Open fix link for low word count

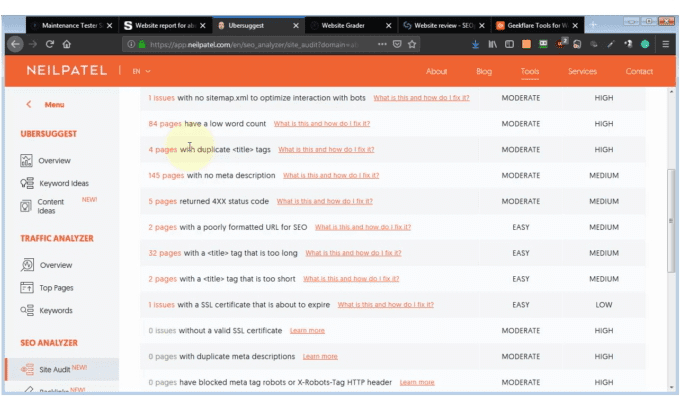(322, 124)
